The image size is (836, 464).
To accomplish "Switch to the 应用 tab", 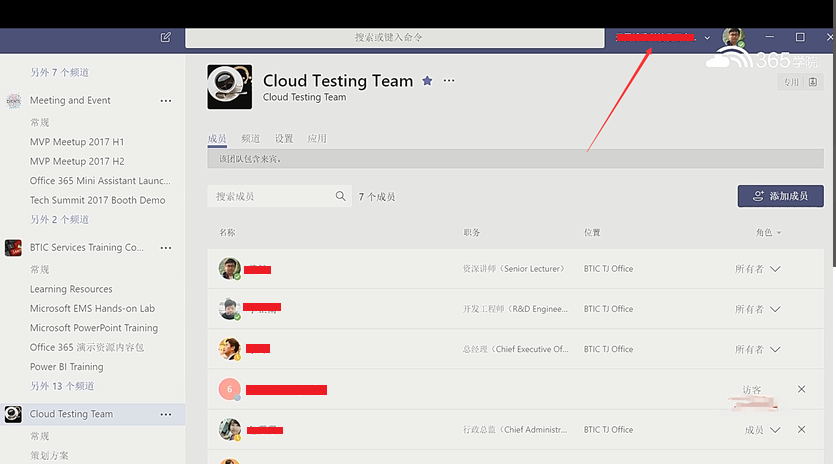I will coord(317,139).
